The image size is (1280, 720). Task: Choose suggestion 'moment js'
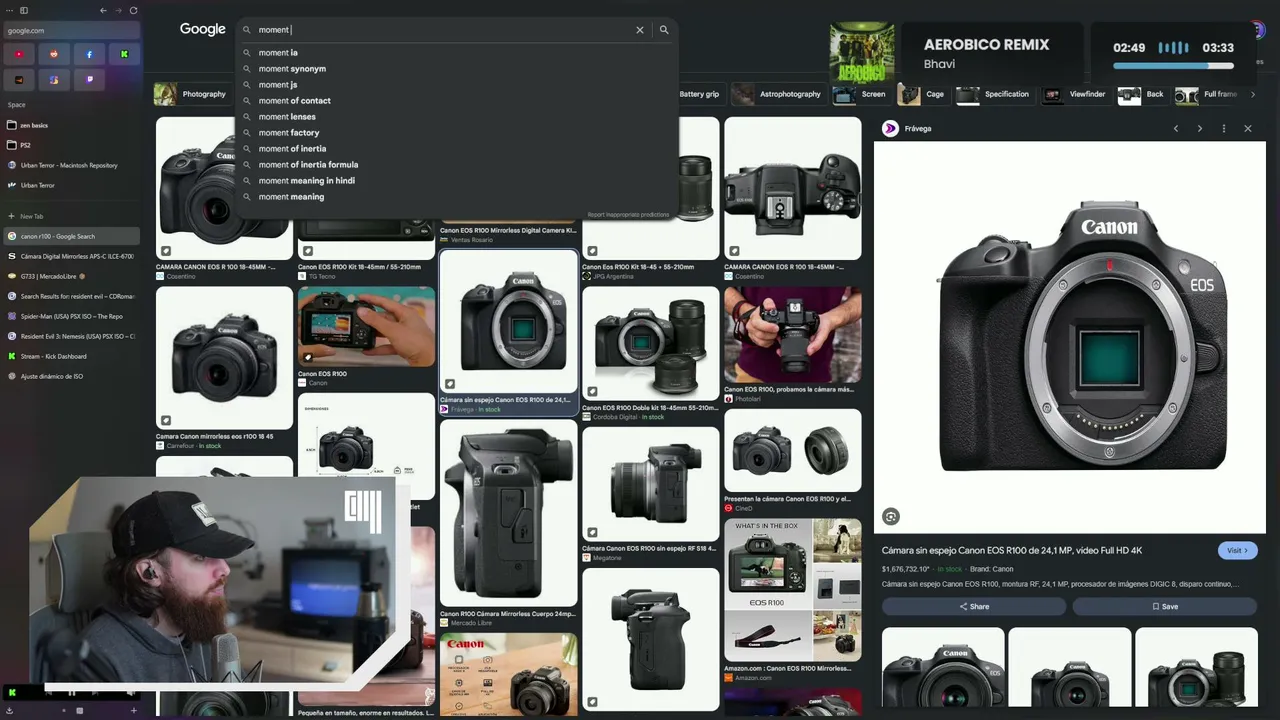click(x=457, y=85)
